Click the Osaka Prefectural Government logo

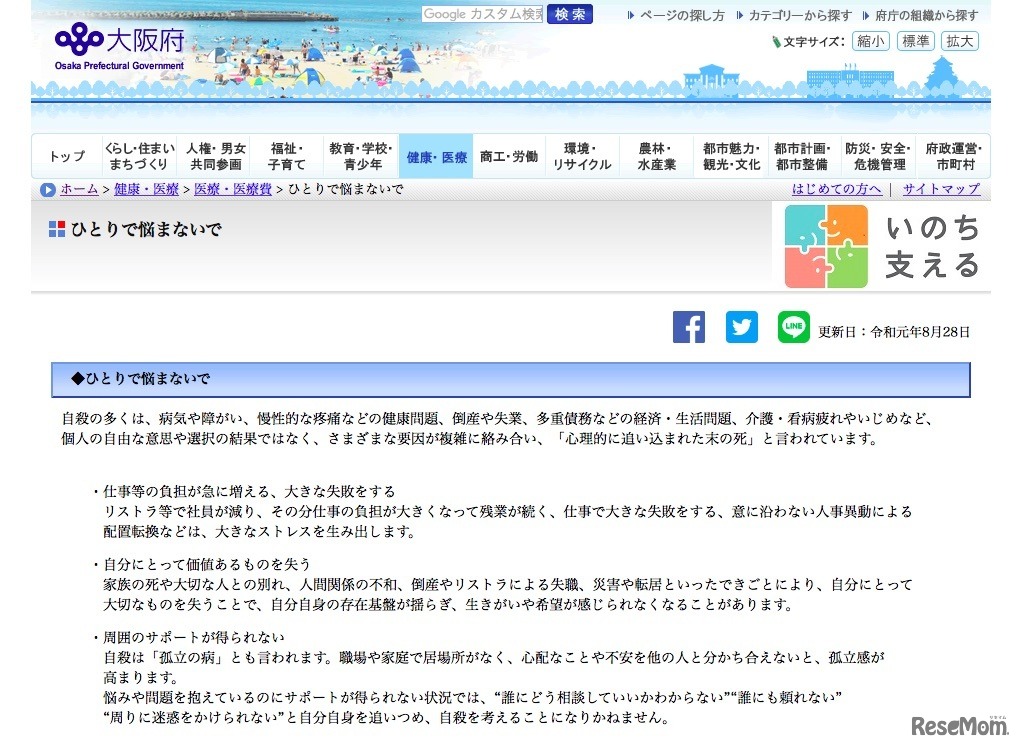coord(120,47)
